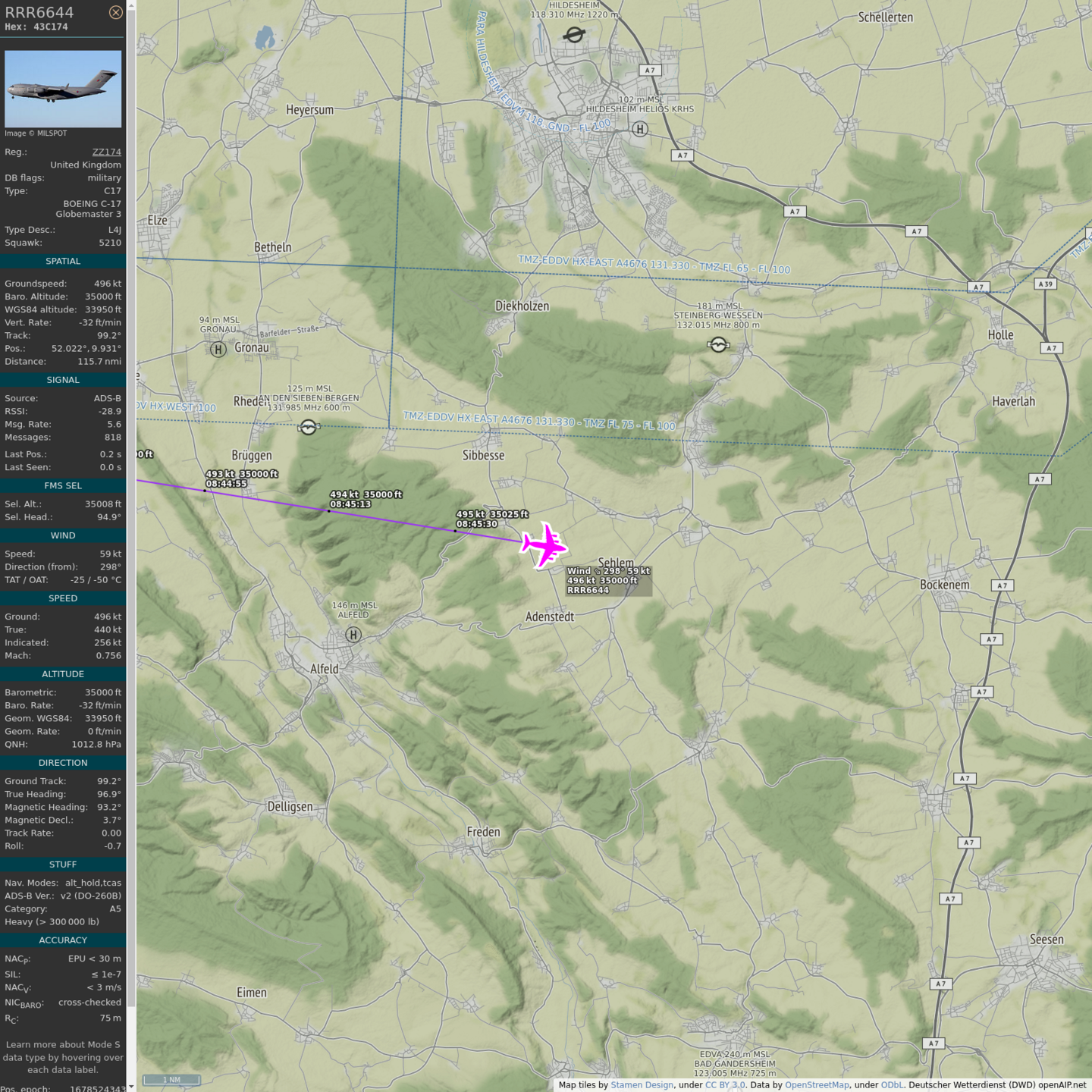Close the RRR6644 aircraft info panel
Viewport: 1092px width, 1092px height.
coord(115,12)
